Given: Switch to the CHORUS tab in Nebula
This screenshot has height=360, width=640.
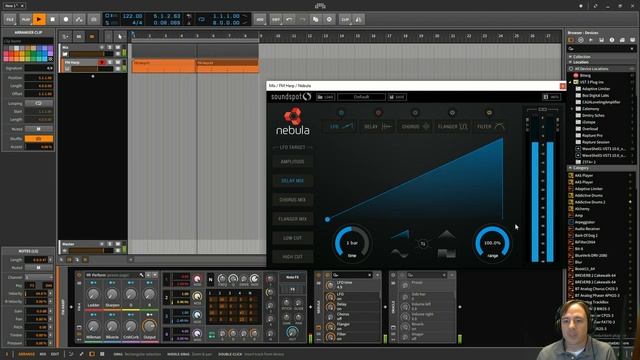Looking at the screenshot, I should 415,127.
